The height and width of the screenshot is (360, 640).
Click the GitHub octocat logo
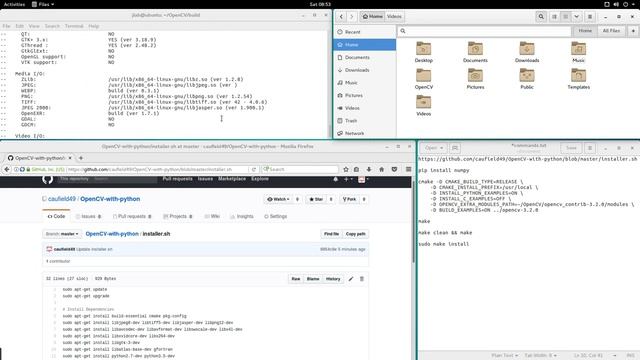tap(47, 179)
